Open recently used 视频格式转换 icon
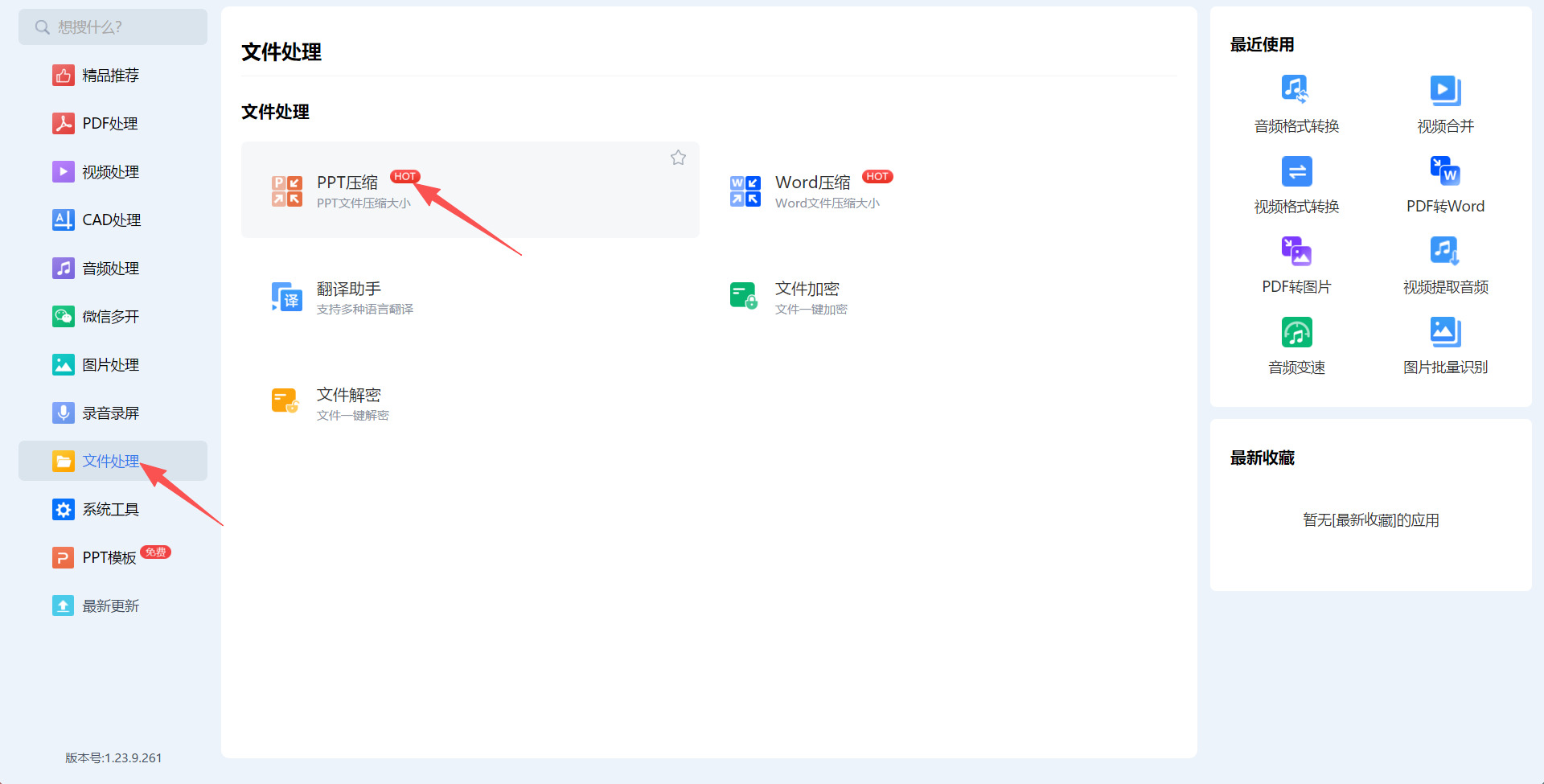Image resolution: width=1544 pixels, height=784 pixels. point(1296,170)
